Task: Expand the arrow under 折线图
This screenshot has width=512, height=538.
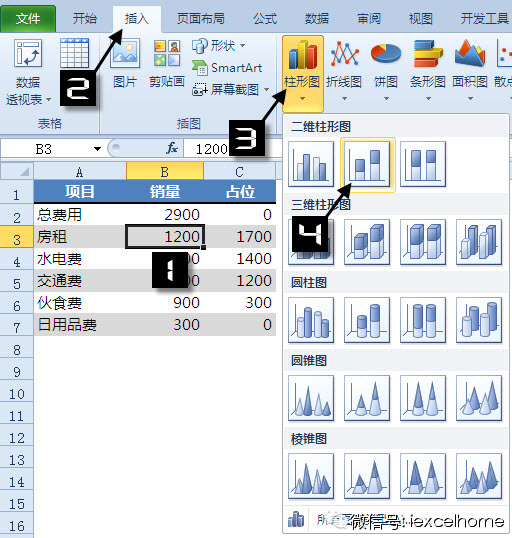Action: [x=344, y=99]
